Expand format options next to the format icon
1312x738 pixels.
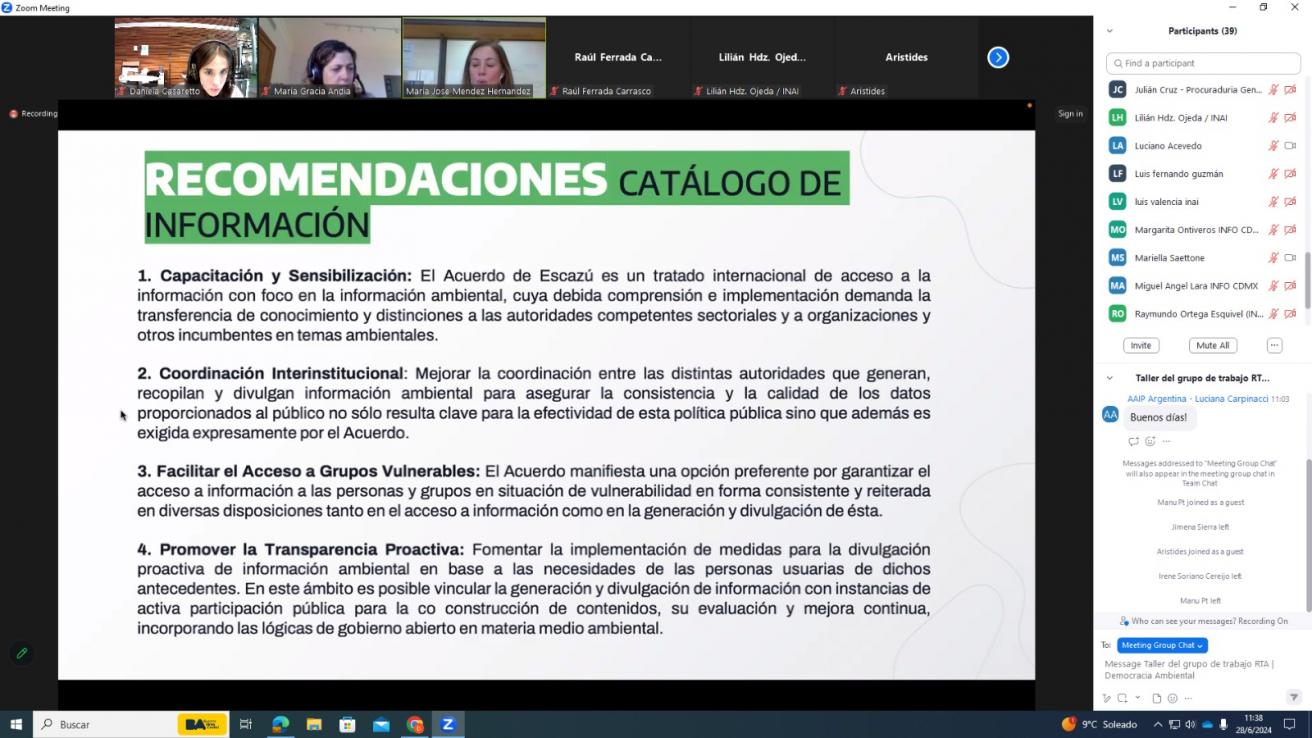[x=1138, y=698]
